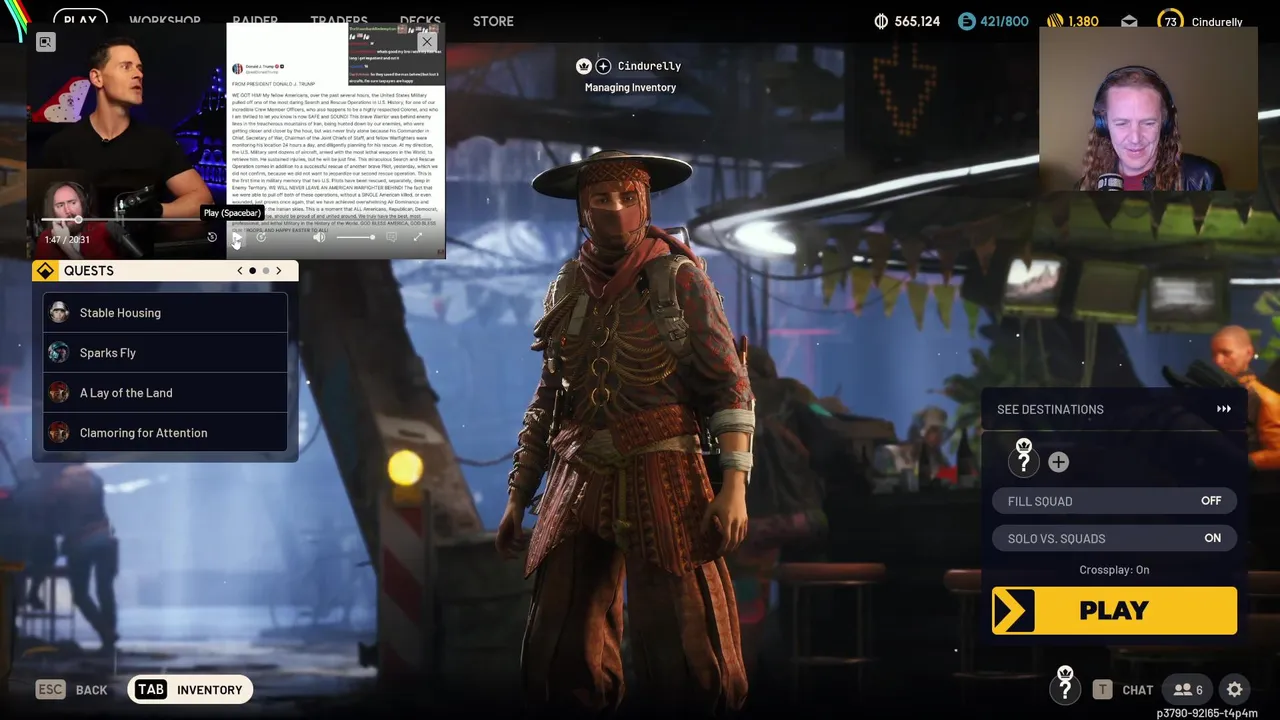The width and height of the screenshot is (1280, 720).
Task: Click the play button in video controls
Action: point(237,237)
